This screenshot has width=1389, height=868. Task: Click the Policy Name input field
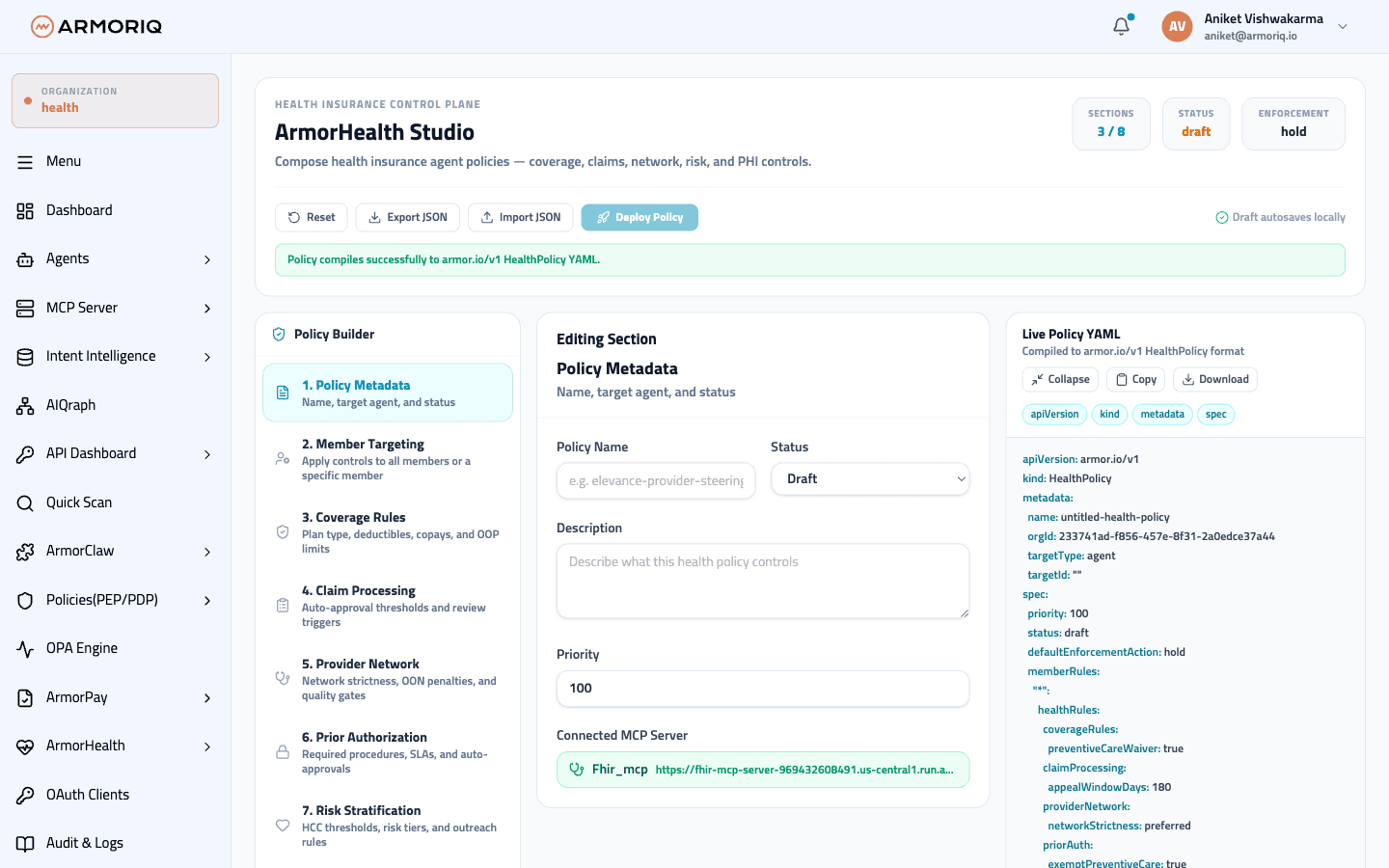coord(656,480)
